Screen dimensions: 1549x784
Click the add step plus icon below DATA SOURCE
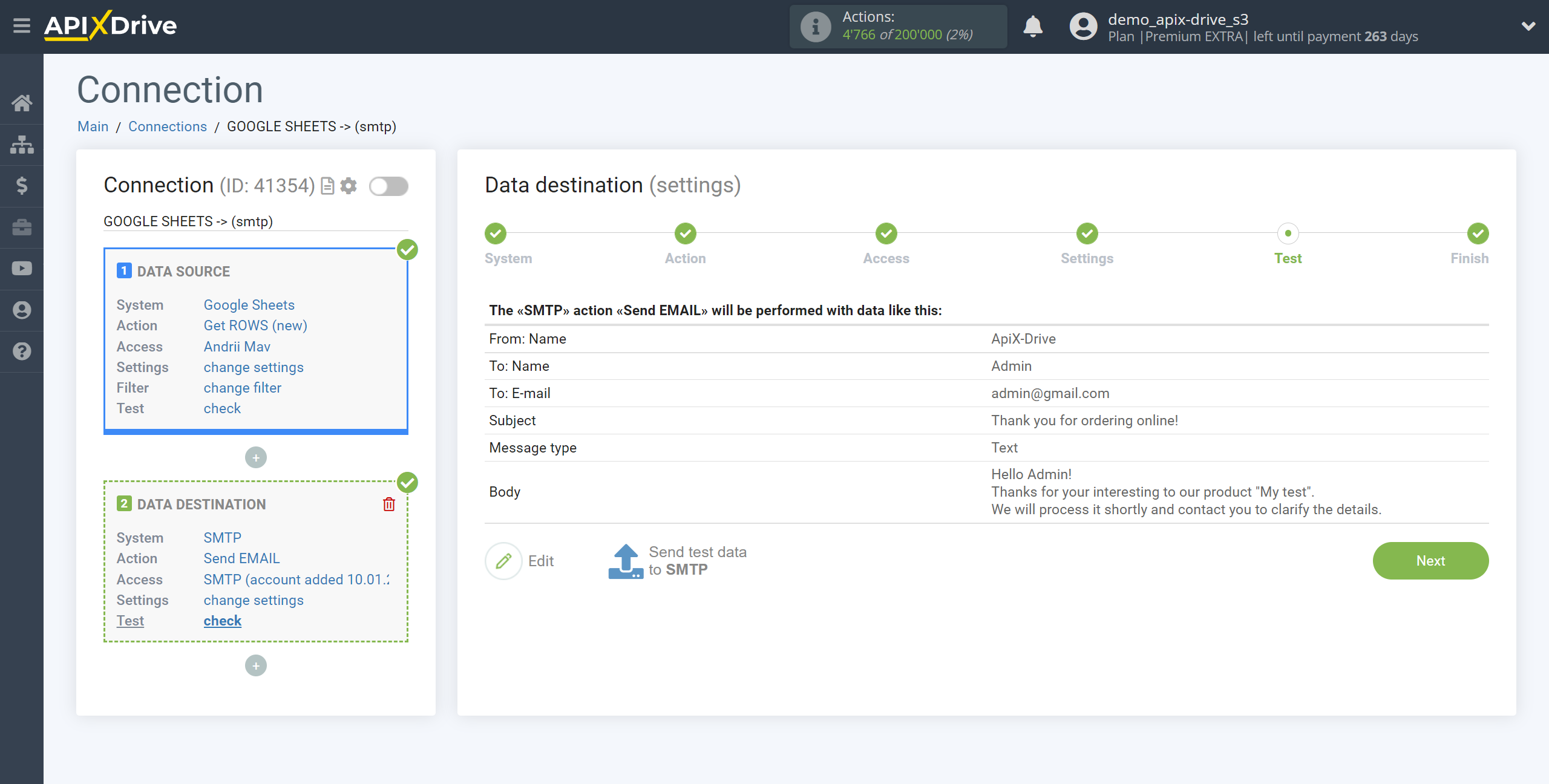(x=256, y=457)
